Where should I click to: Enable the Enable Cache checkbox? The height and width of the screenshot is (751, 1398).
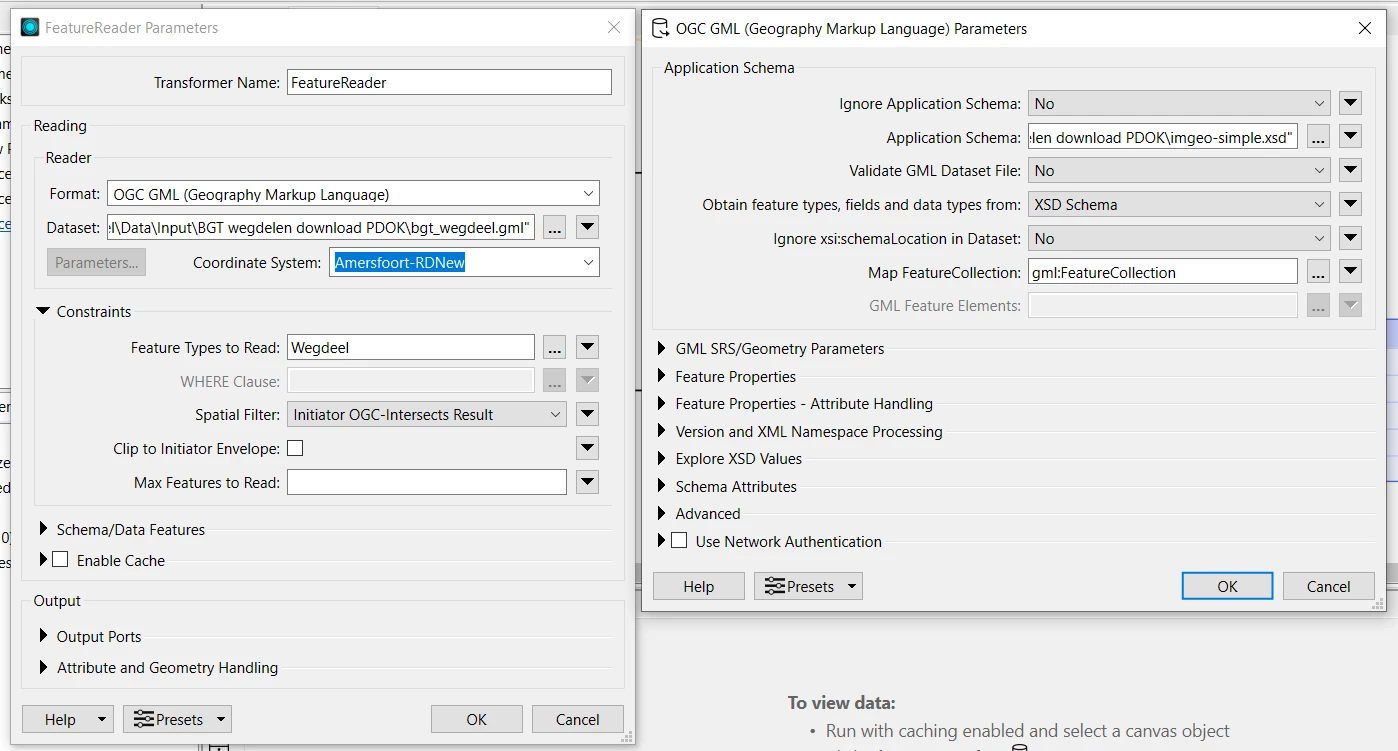coord(60,560)
